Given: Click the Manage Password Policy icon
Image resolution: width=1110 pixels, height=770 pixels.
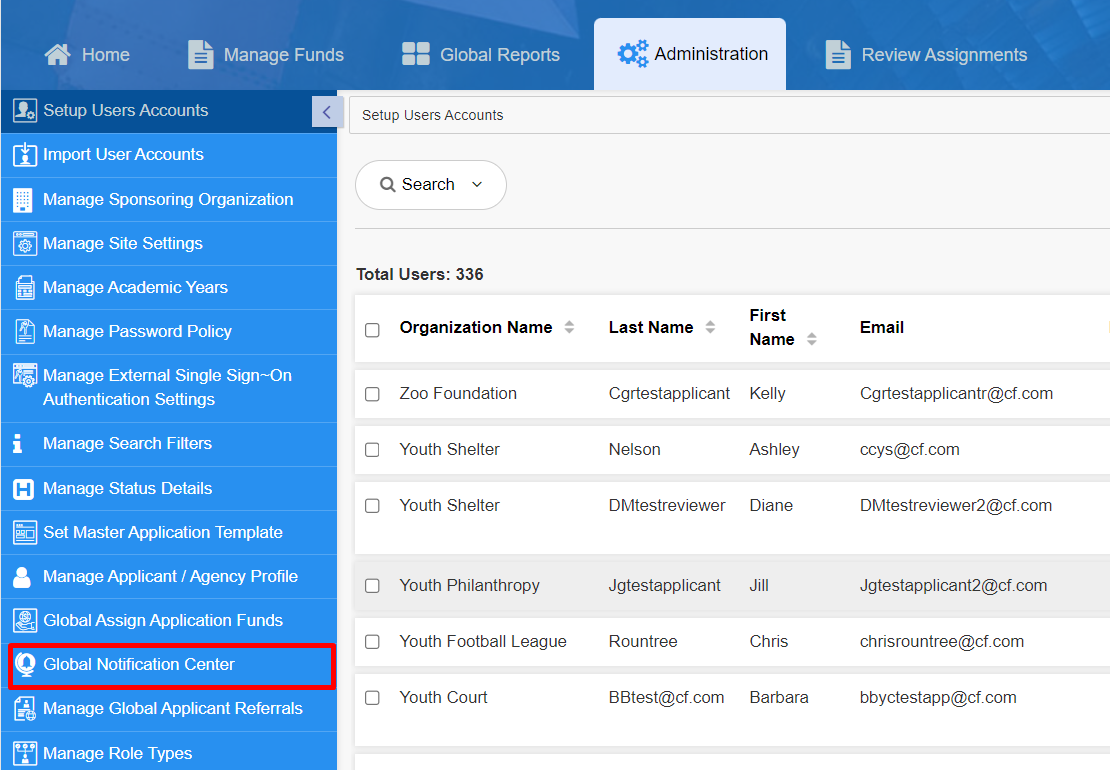Looking at the screenshot, I should [x=24, y=332].
